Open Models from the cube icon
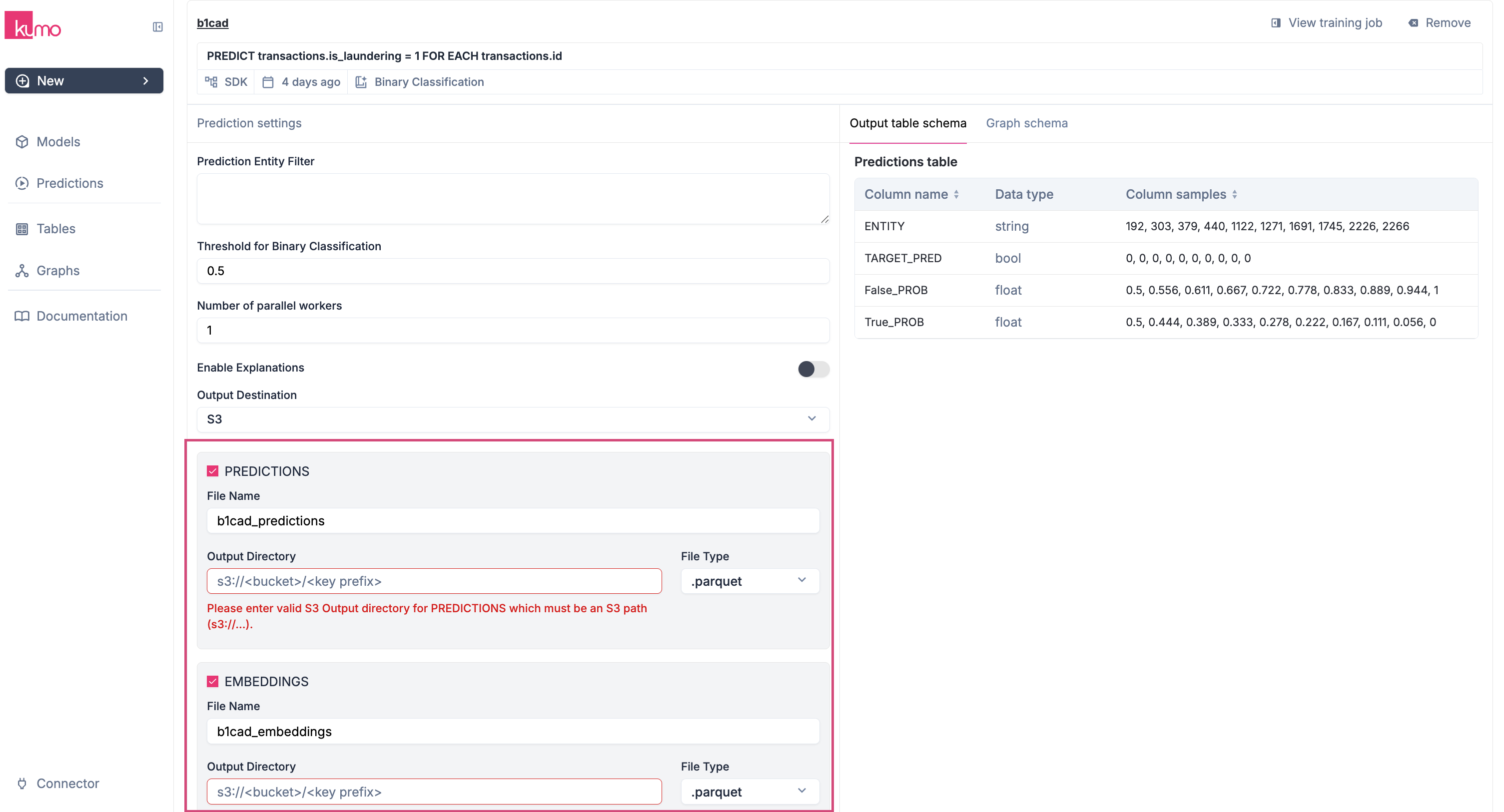Screen dimensions: 1504x812 click(x=22, y=142)
